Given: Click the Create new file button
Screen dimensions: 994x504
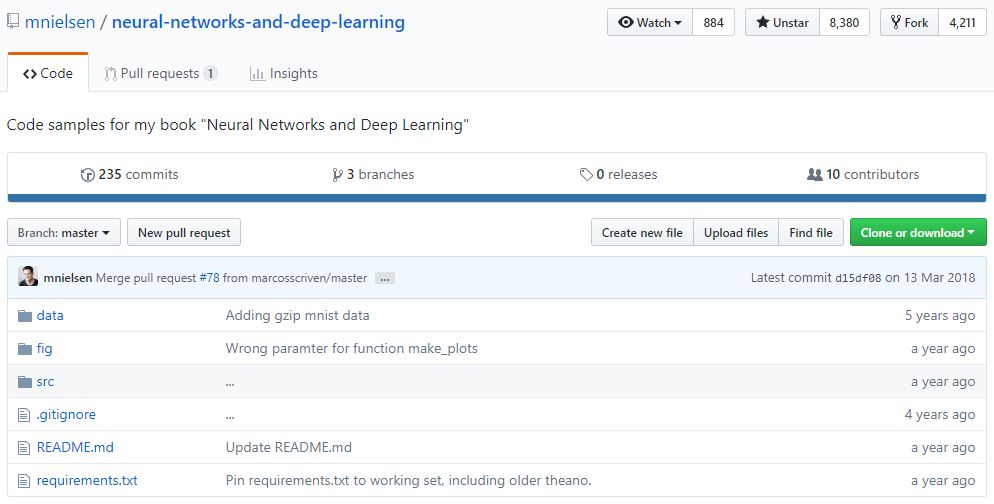Looking at the screenshot, I should pos(642,233).
